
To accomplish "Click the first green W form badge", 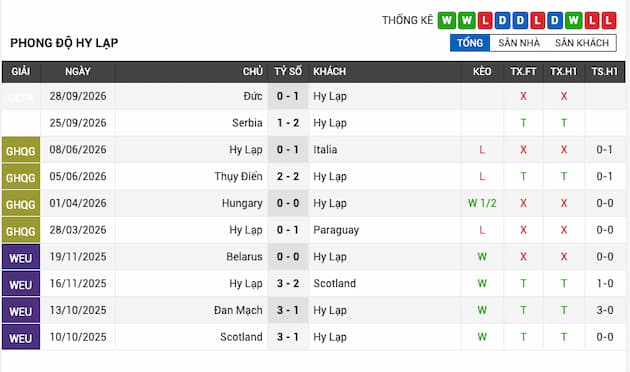I will tap(447, 20).
